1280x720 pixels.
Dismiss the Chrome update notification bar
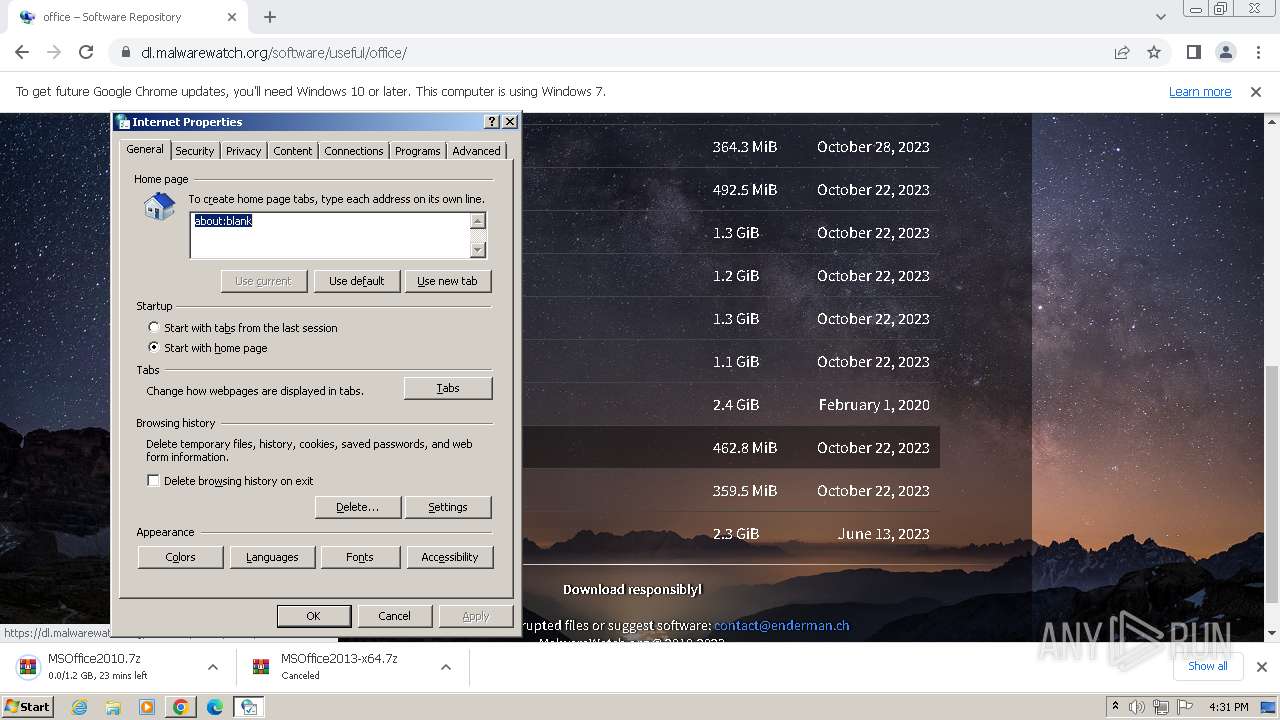point(1256,91)
